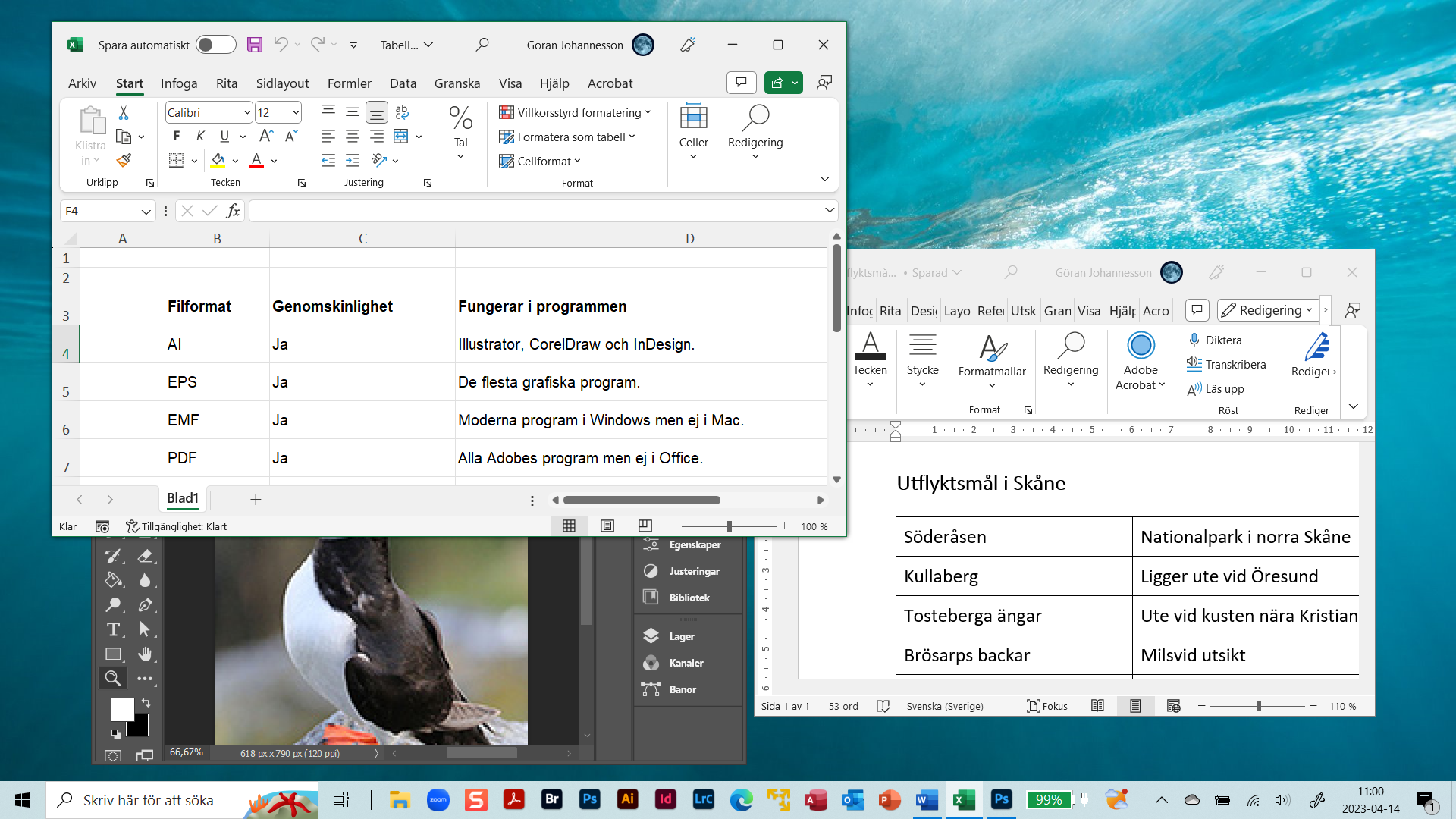
Task: Select the Blad1 sheet tab
Action: click(183, 498)
